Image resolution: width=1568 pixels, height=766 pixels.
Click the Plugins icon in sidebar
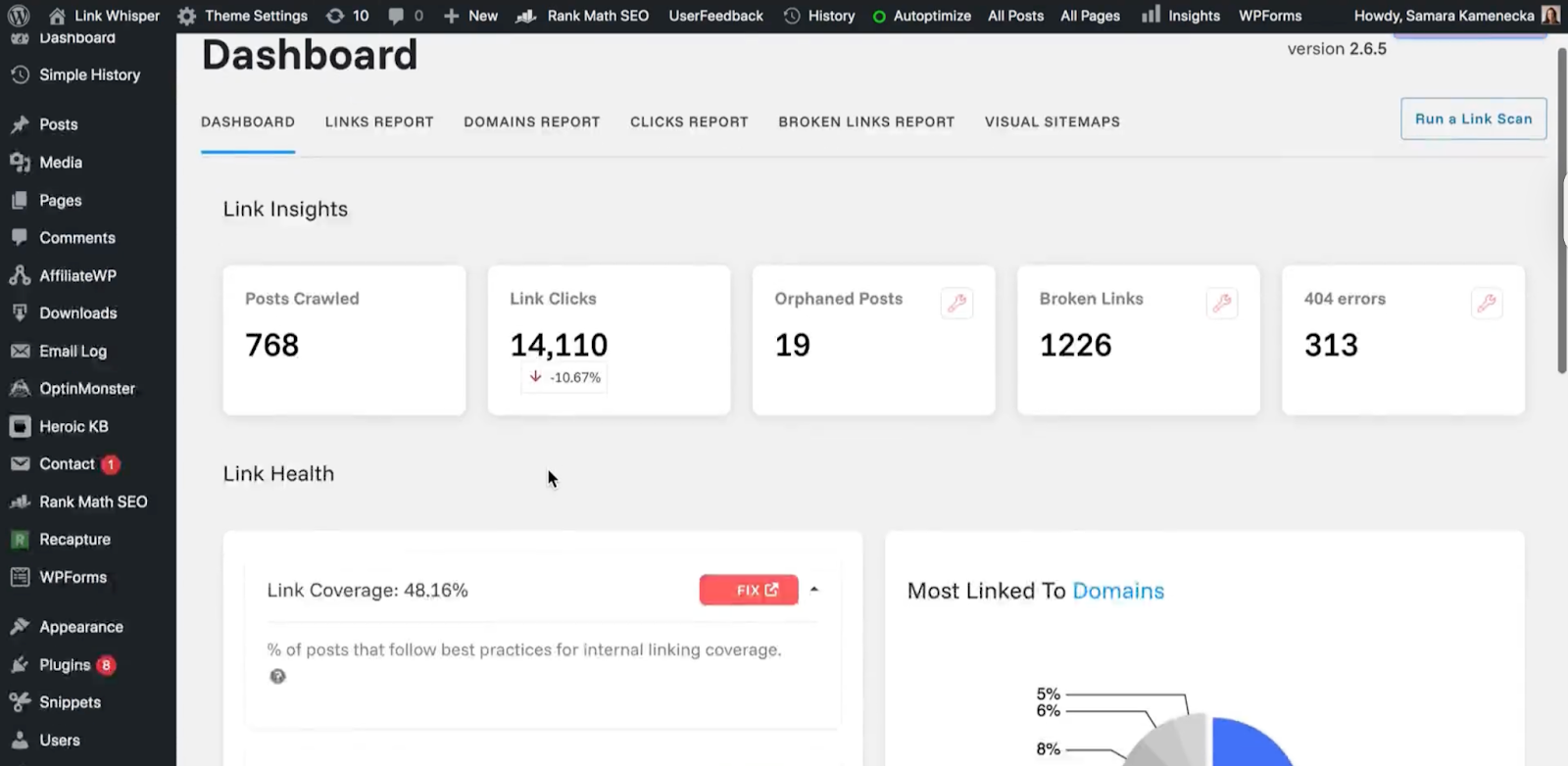20,665
